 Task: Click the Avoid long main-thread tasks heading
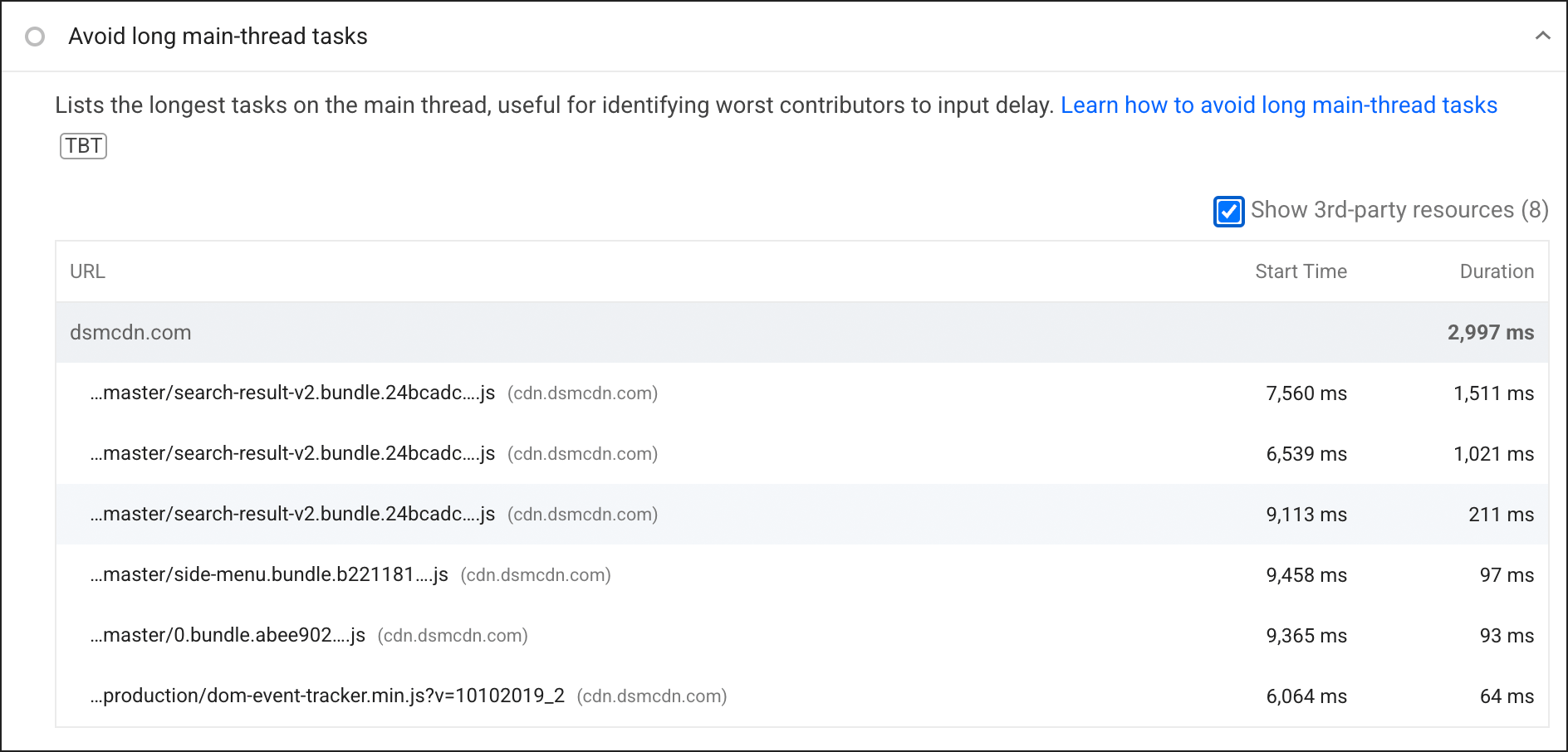218,37
